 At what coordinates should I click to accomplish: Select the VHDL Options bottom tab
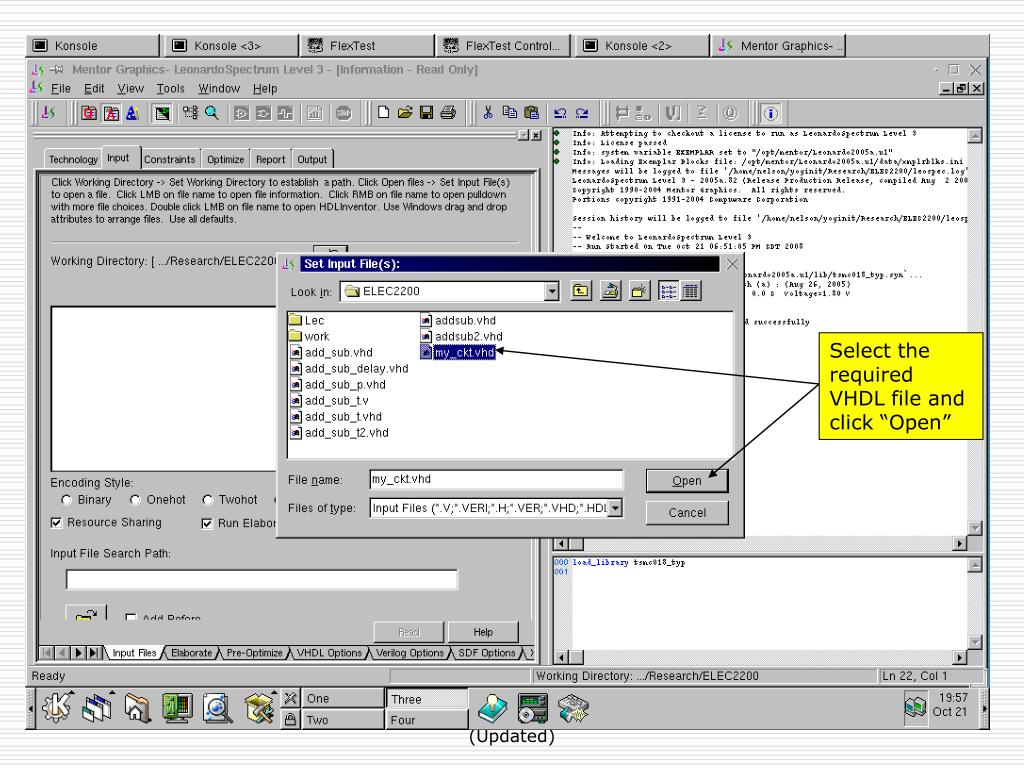329,652
